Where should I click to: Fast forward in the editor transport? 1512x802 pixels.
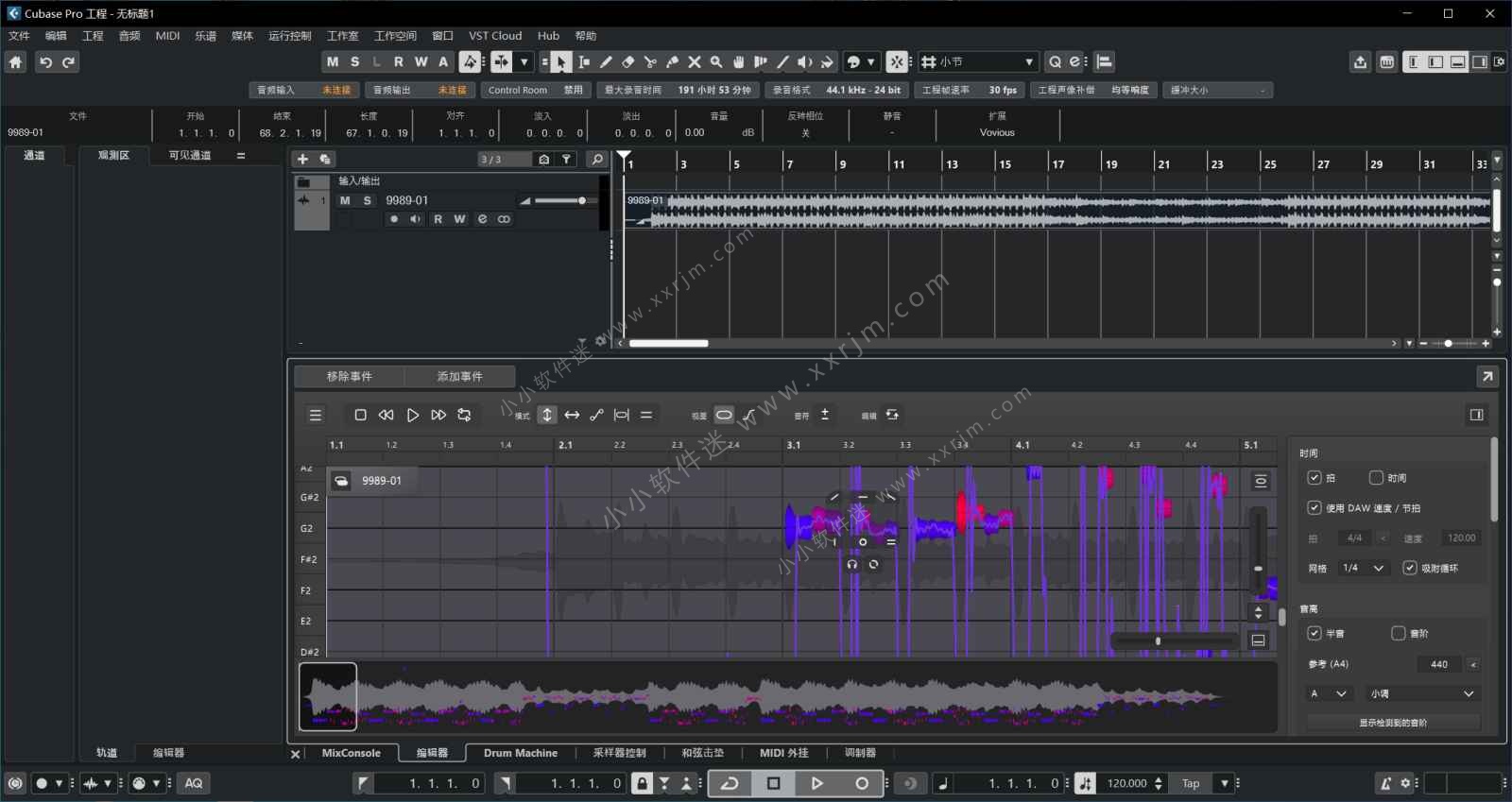coord(438,415)
